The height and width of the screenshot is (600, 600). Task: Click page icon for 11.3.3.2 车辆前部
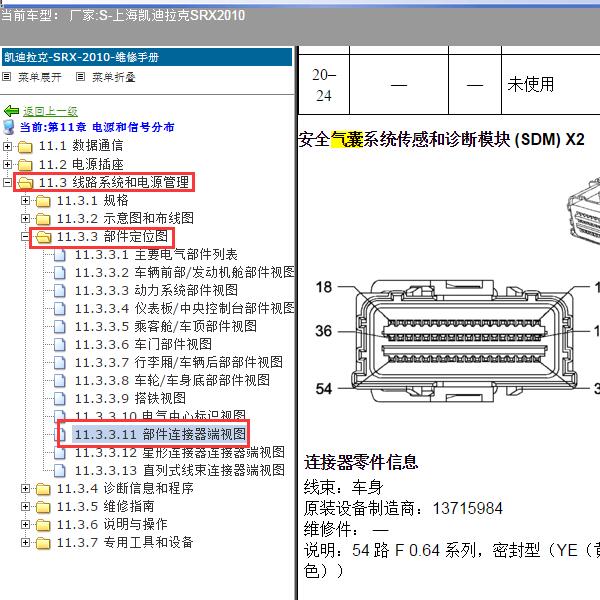pyautogui.click(x=60, y=273)
